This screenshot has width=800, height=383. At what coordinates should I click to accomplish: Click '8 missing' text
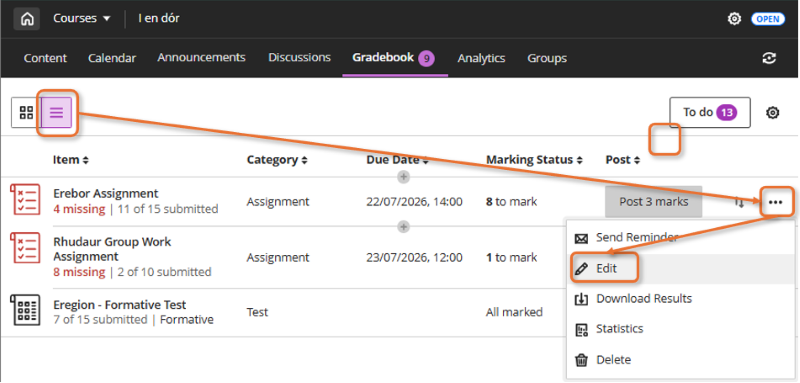(79, 272)
